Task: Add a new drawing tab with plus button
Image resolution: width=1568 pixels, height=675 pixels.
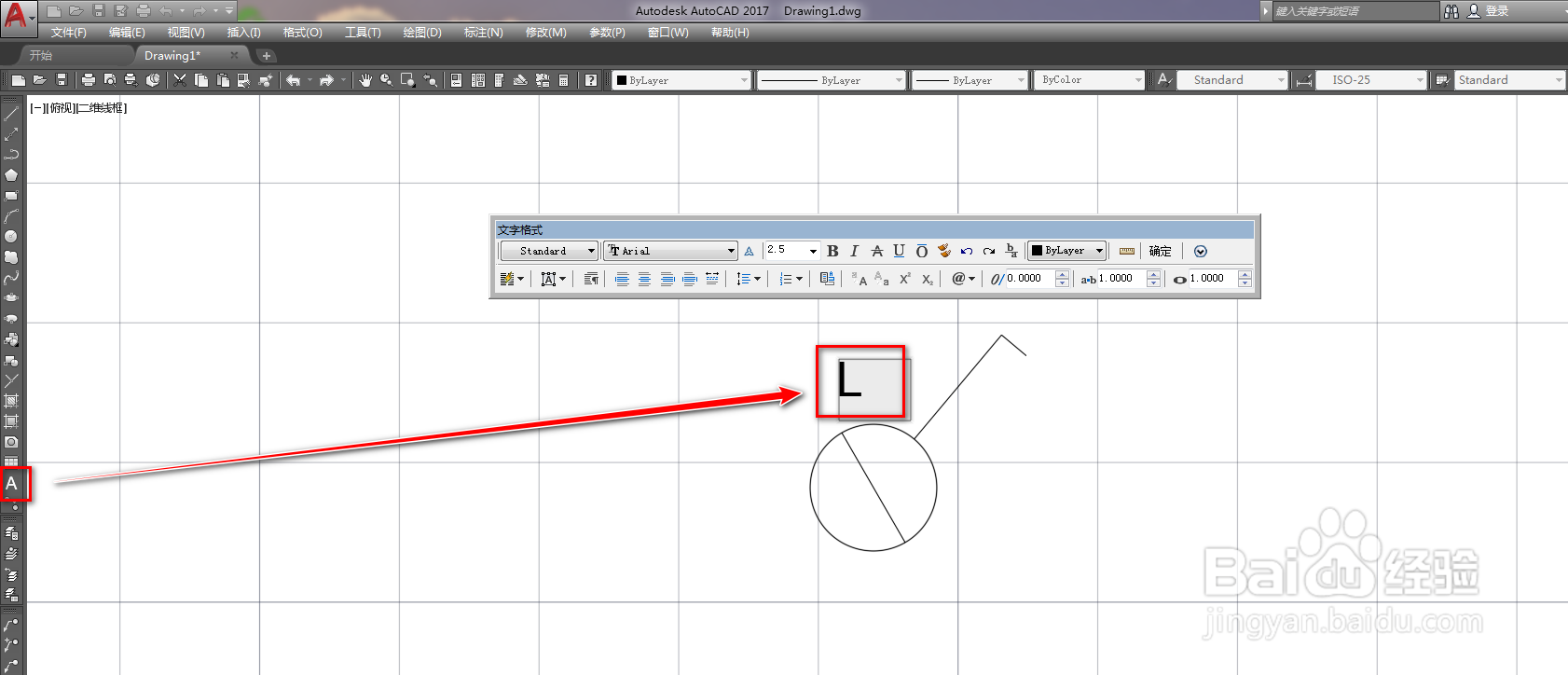Action: tap(266, 56)
